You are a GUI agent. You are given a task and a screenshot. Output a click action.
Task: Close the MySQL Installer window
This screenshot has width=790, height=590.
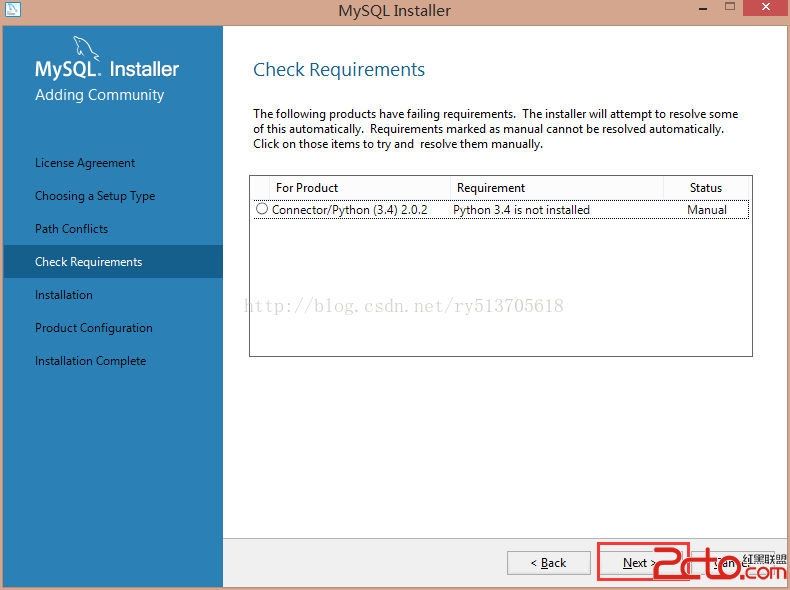click(x=766, y=8)
